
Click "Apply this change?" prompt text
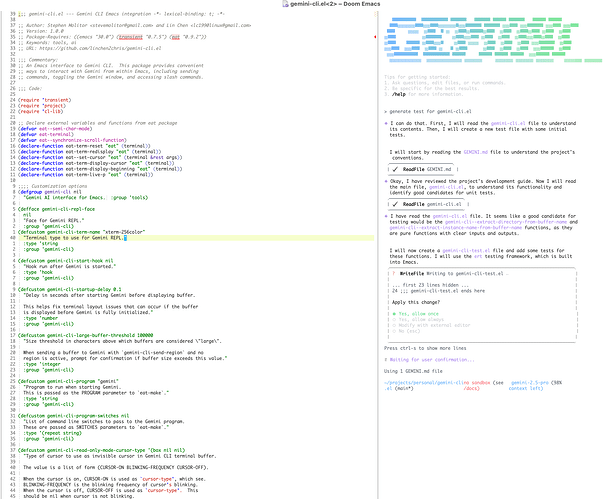416,302
